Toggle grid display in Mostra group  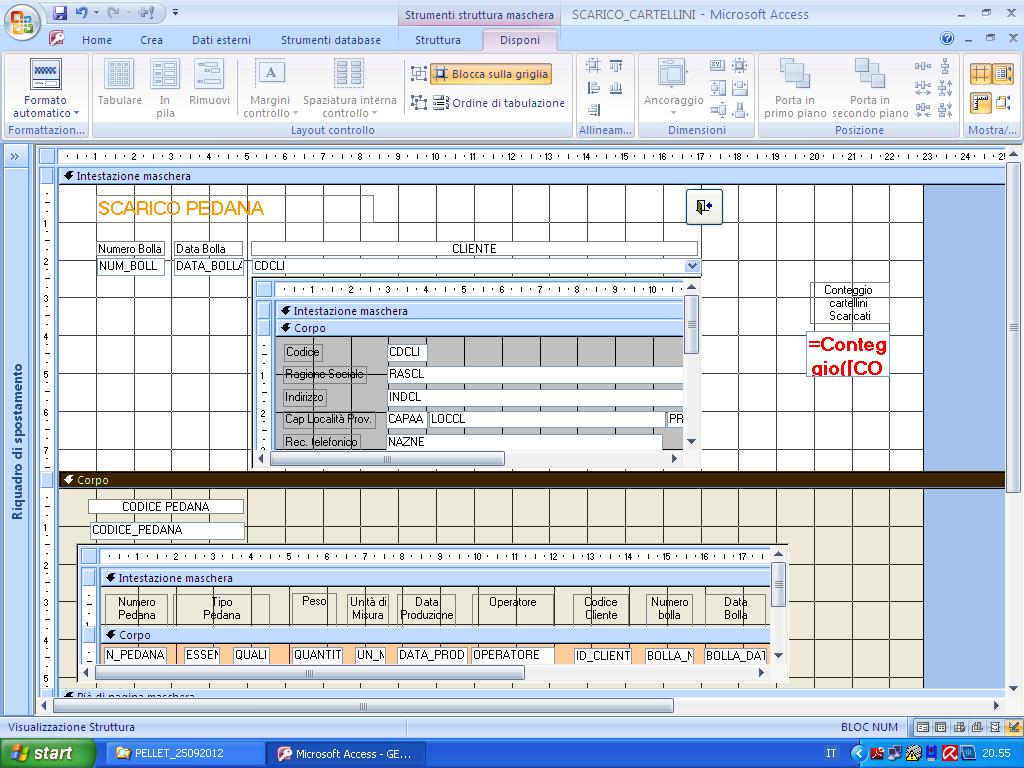(x=980, y=73)
